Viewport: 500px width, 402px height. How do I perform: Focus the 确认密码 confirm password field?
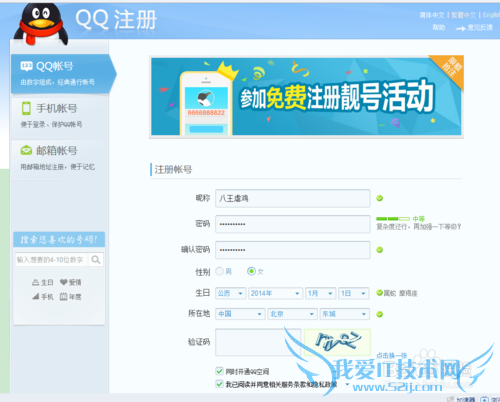tap(293, 250)
